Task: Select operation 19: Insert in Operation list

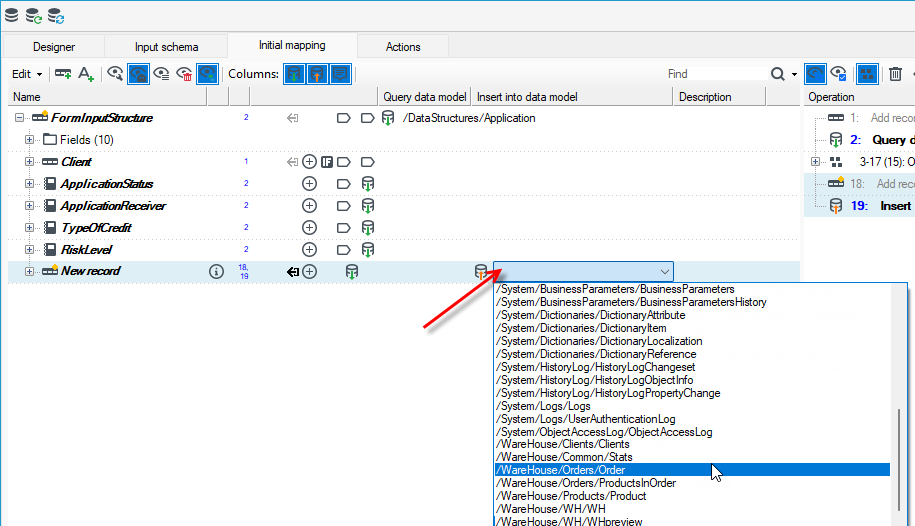Action: tap(881, 205)
